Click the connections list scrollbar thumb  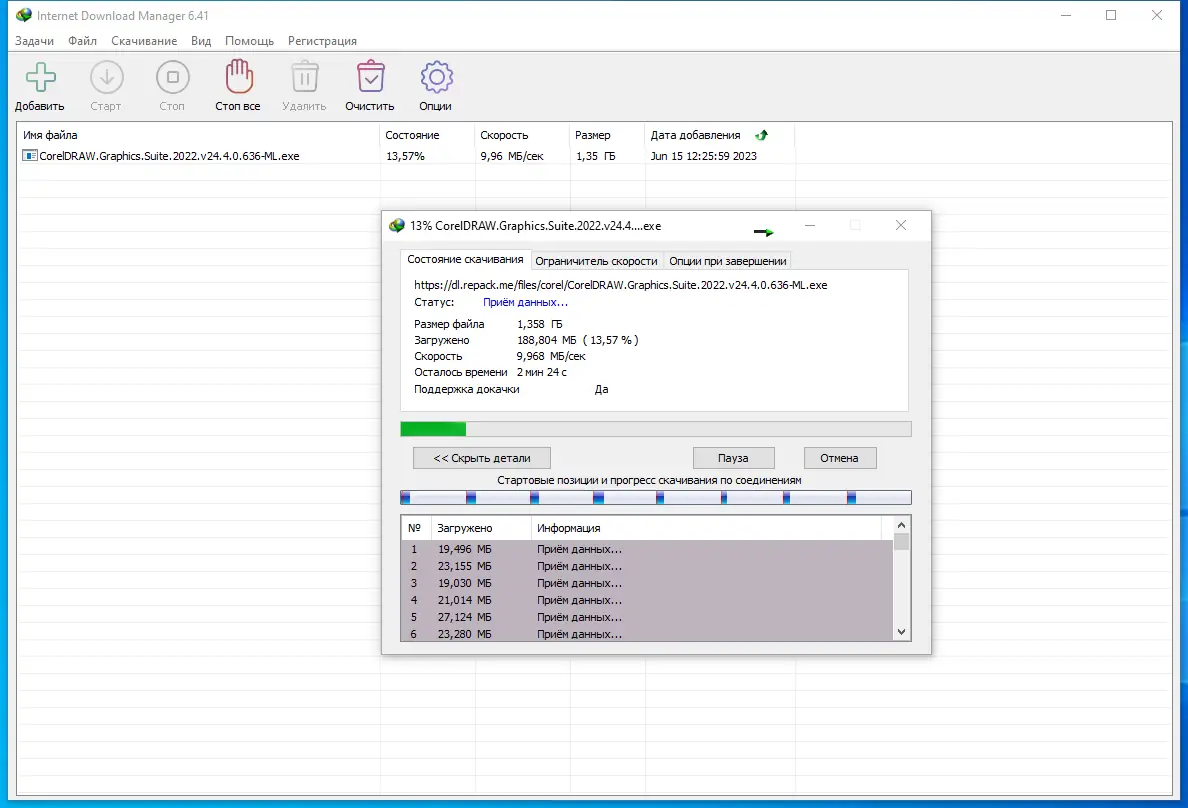[901, 541]
